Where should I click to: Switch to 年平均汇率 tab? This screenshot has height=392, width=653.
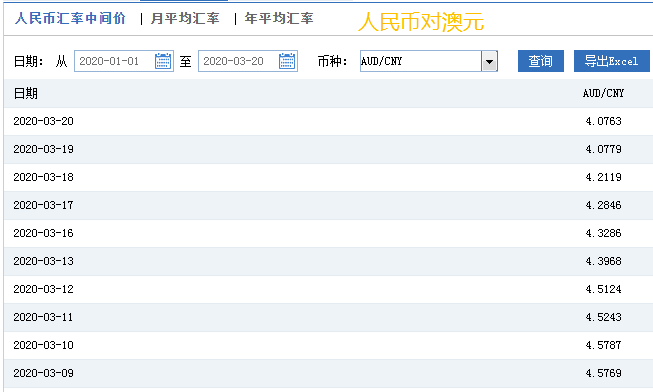point(279,18)
